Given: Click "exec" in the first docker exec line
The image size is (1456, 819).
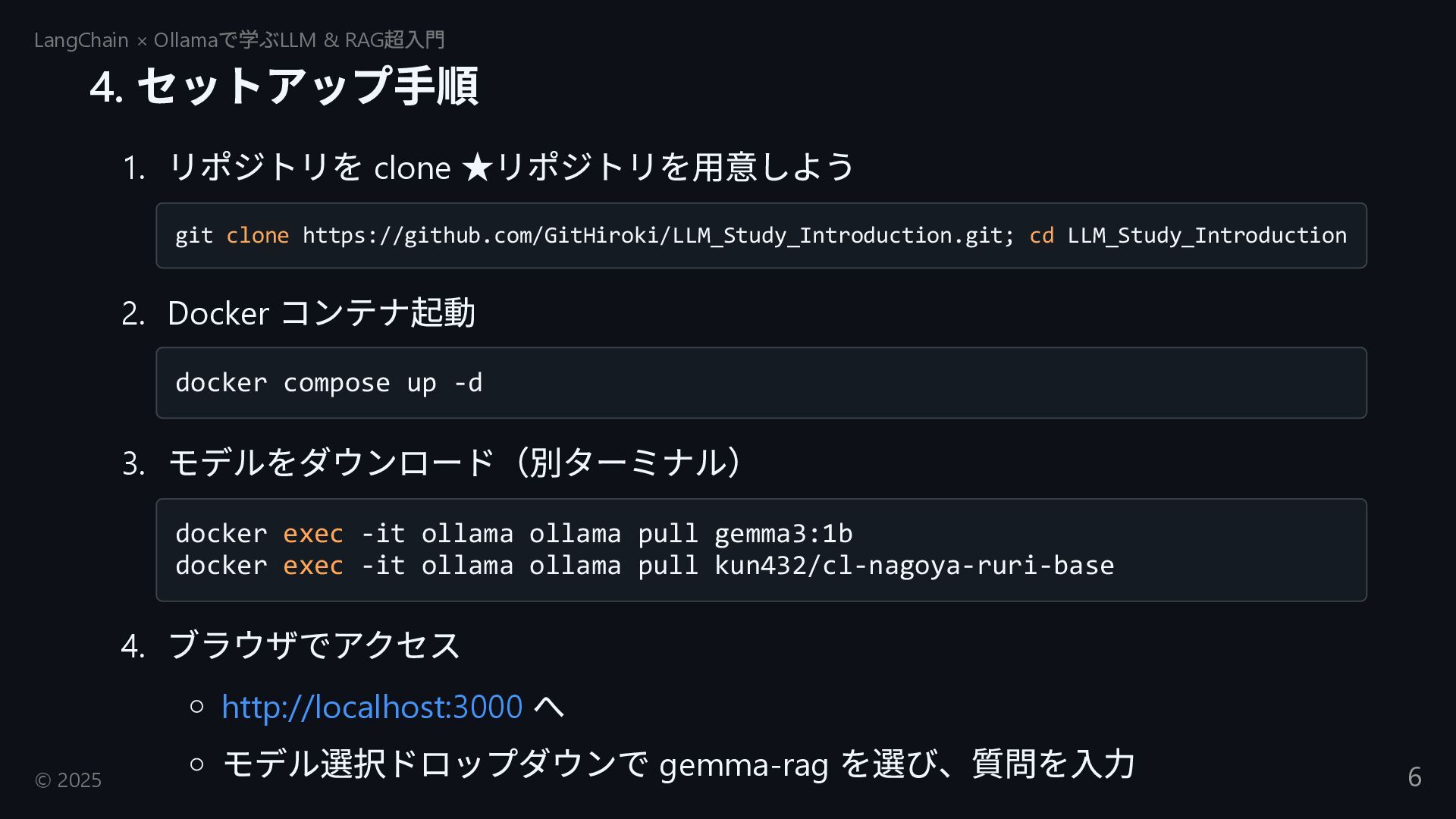Looking at the screenshot, I should 312,534.
